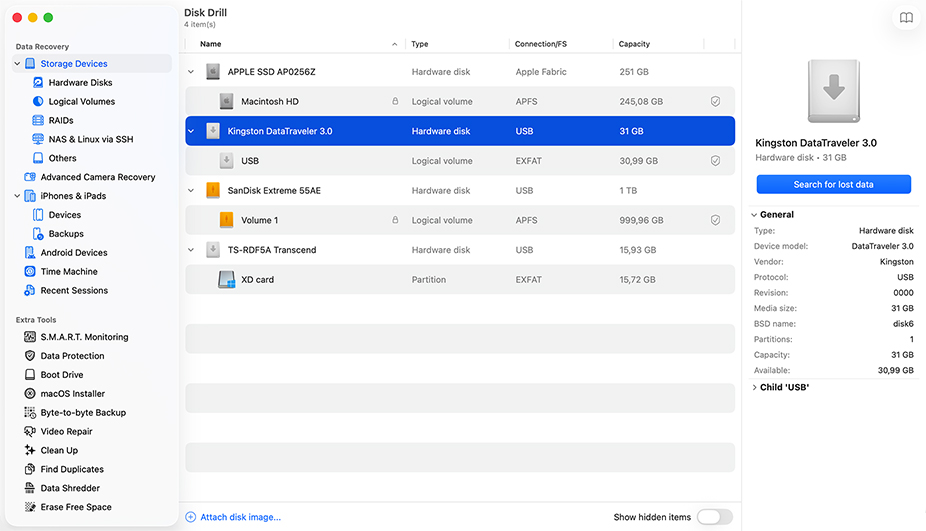Click the Logical Volumes icon
Viewport: 926px width, 531px height.
click(x=38, y=101)
